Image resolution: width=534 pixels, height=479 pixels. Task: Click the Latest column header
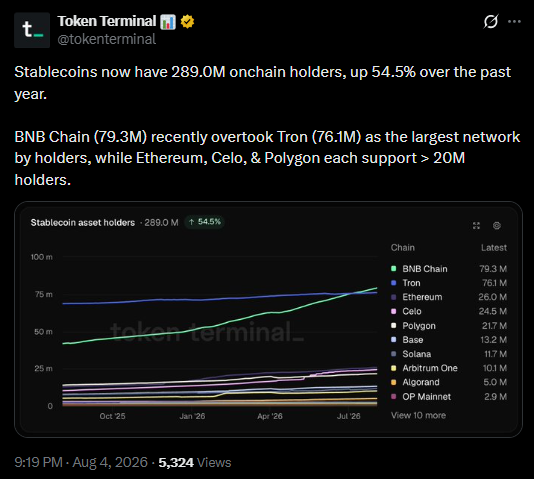tap(493, 248)
